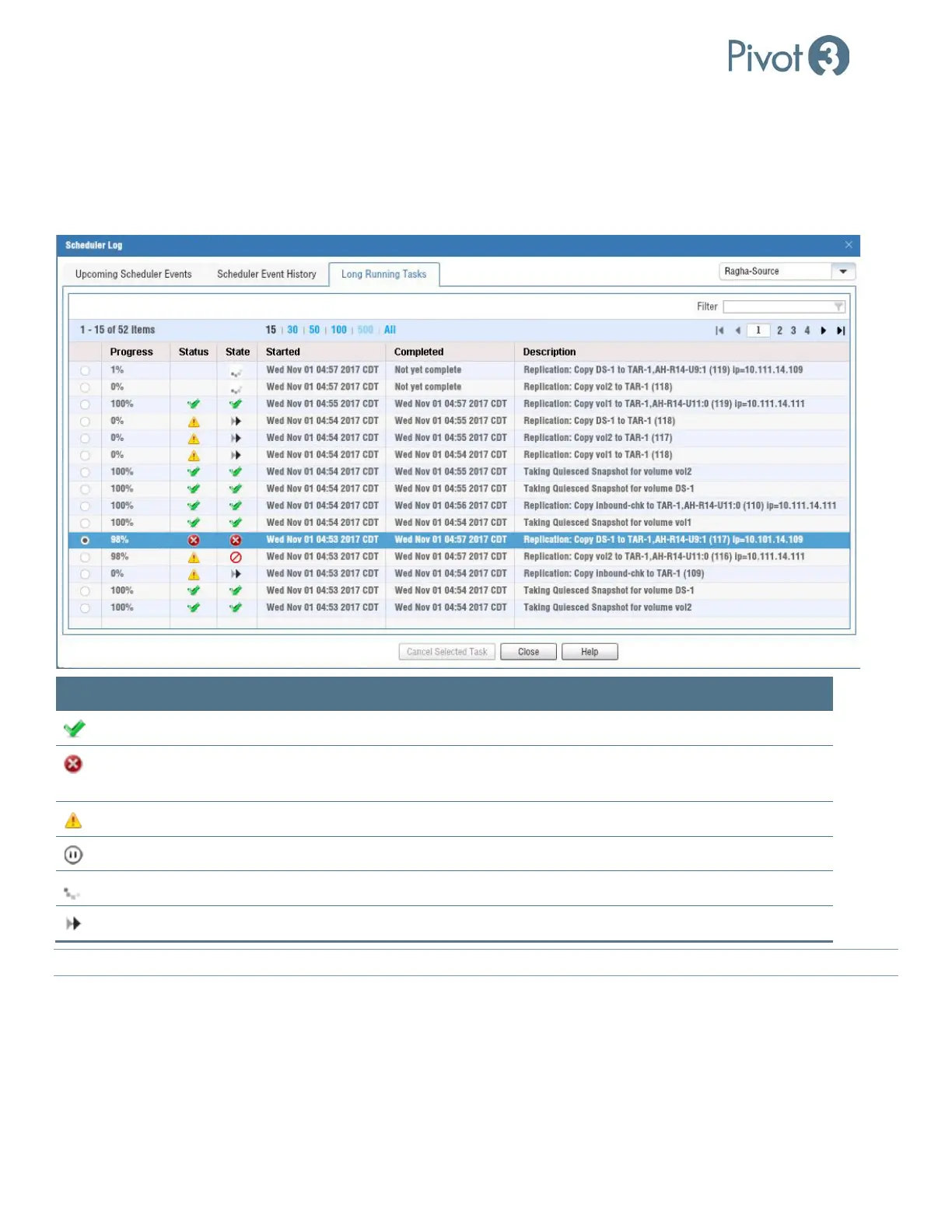Switch to Upcoming Scheduler Events tab
This screenshot has height=1232, width=952.
point(134,274)
